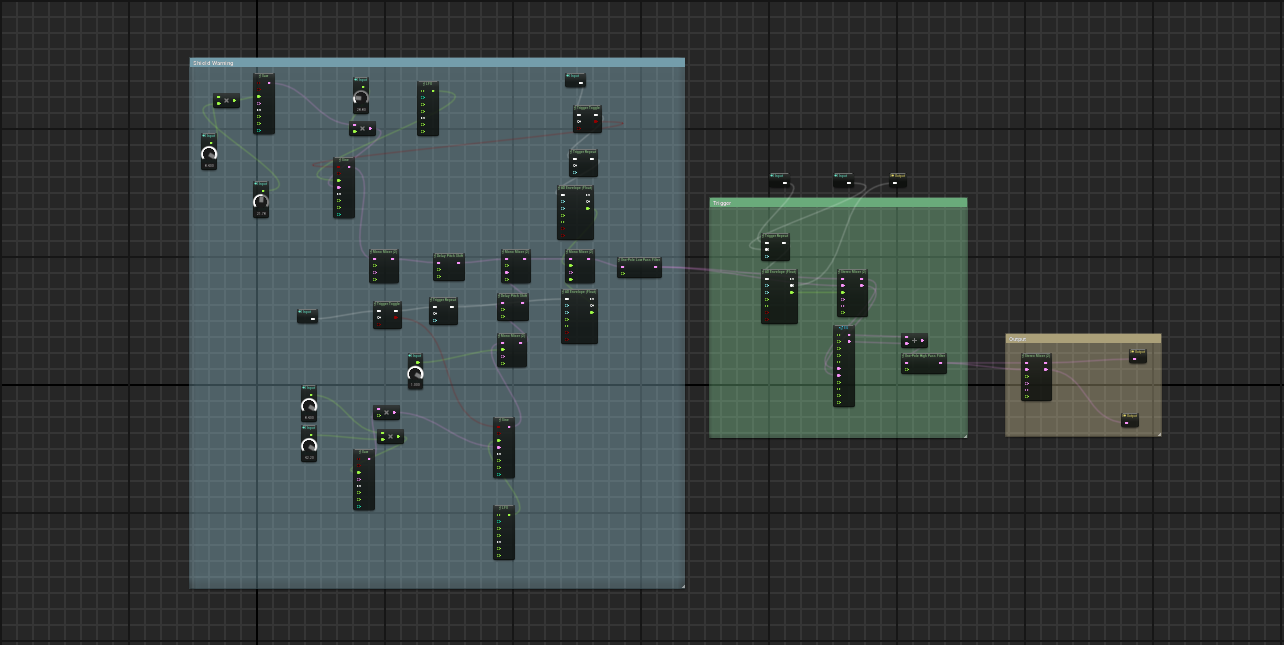
Task: Select the One-Pole High Pass Filter node
Action: click(x=923, y=364)
